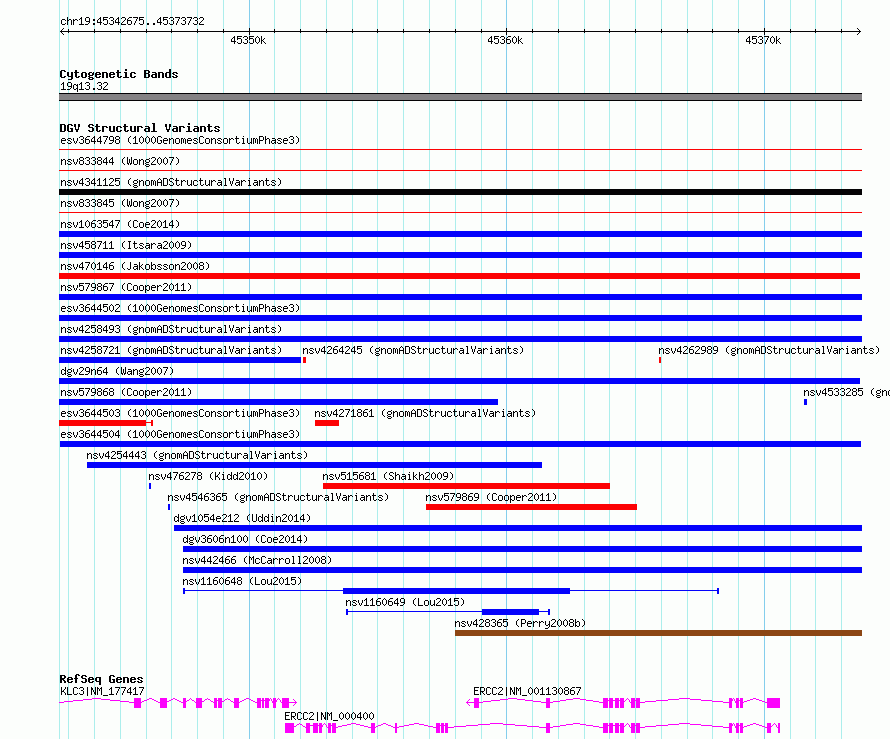Click nsv4271861 red variant block
The width and height of the screenshot is (890, 739).
[327, 423]
